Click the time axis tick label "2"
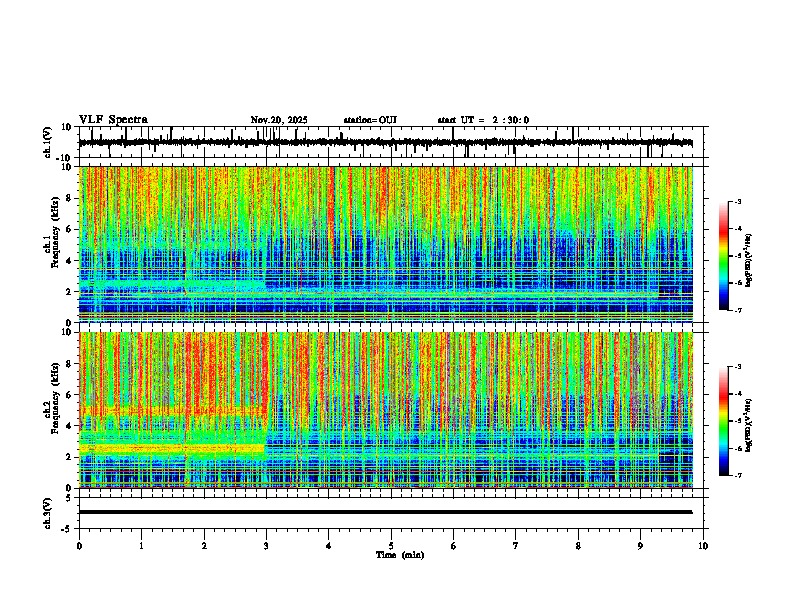 [x=204, y=546]
